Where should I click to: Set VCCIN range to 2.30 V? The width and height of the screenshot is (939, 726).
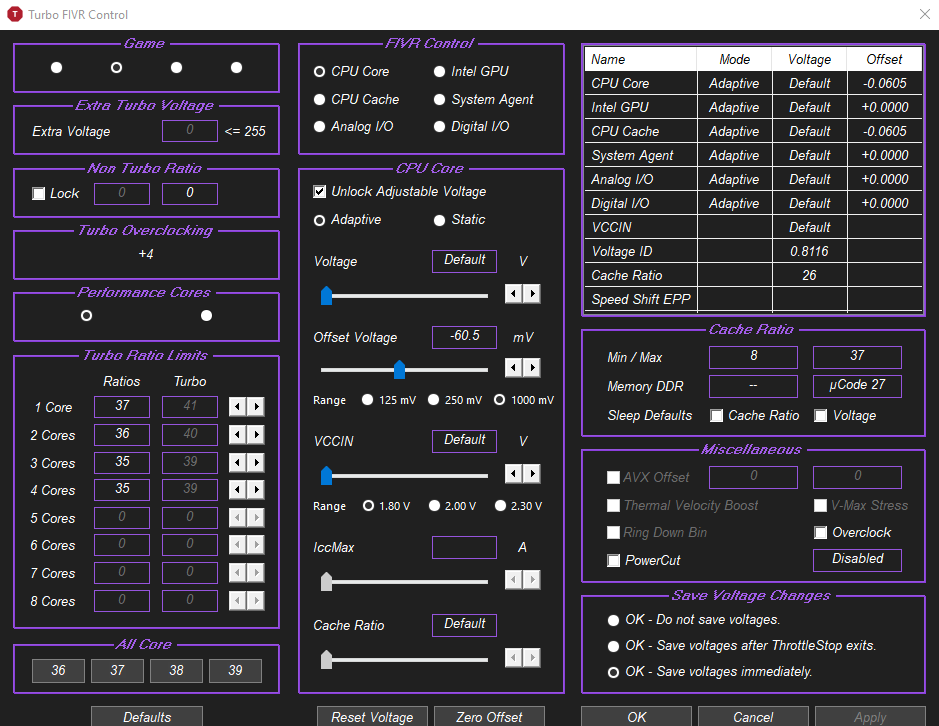point(500,506)
